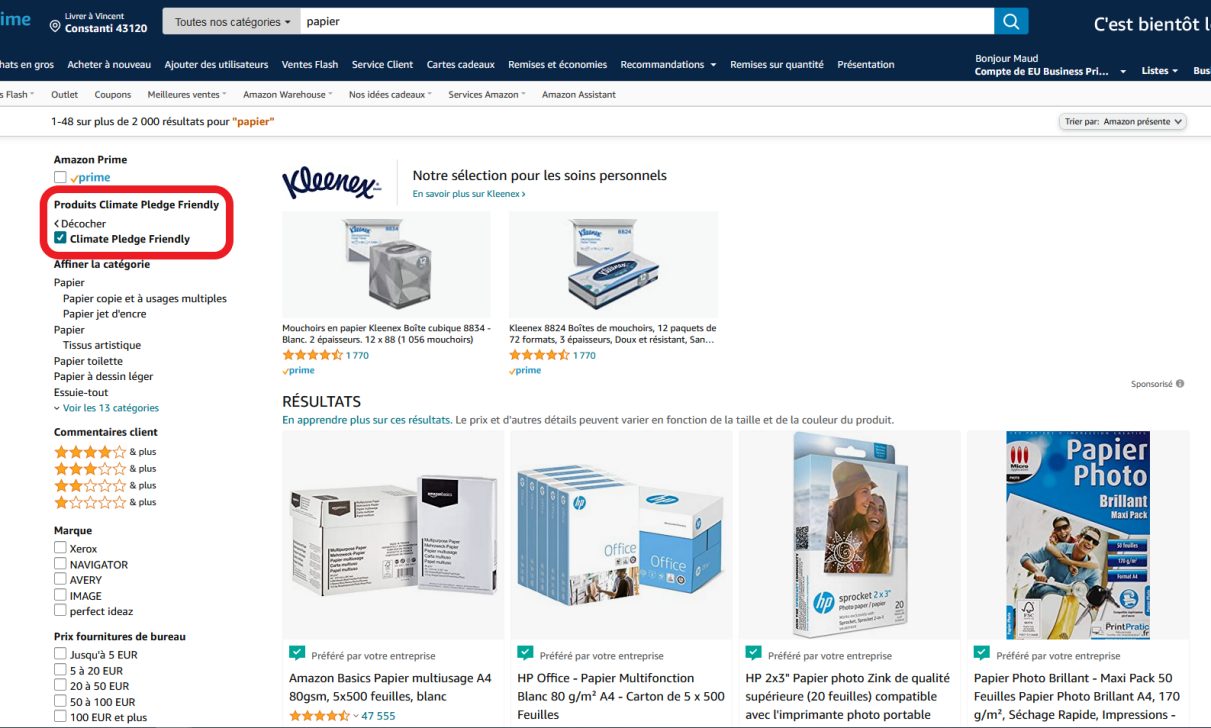Viewport: 1211px width, 728px height.
Task: Open the Ventes Flash menu item
Action: (310, 65)
